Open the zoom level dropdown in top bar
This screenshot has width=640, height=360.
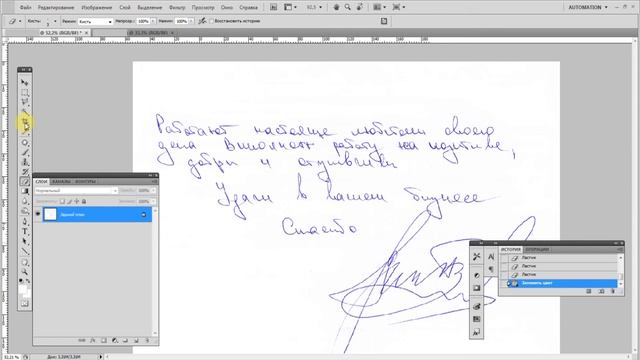point(320,7)
